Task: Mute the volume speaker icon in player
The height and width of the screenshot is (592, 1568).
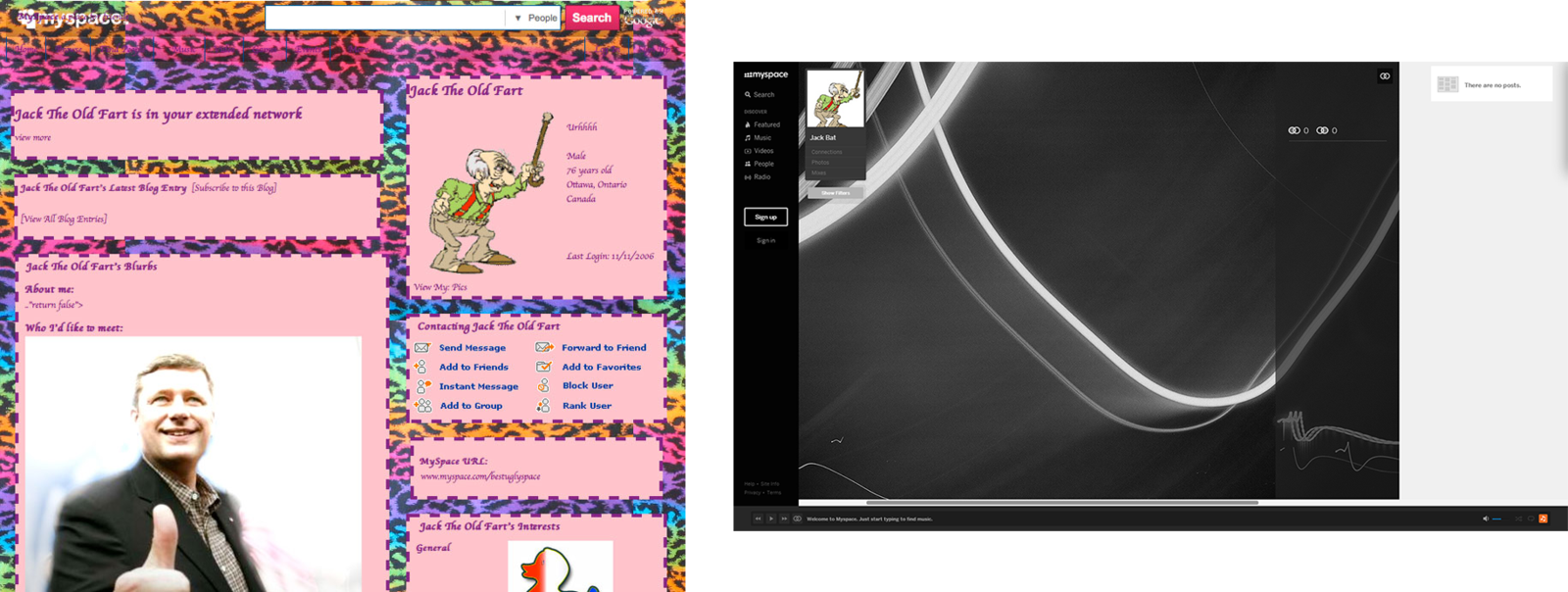Action: [x=1486, y=518]
